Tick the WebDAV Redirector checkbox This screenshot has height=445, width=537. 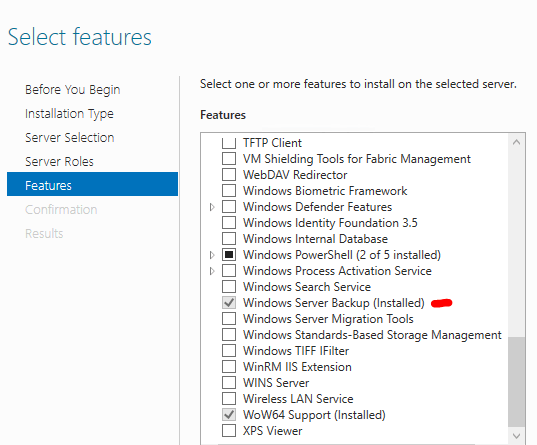coord(229,175)
